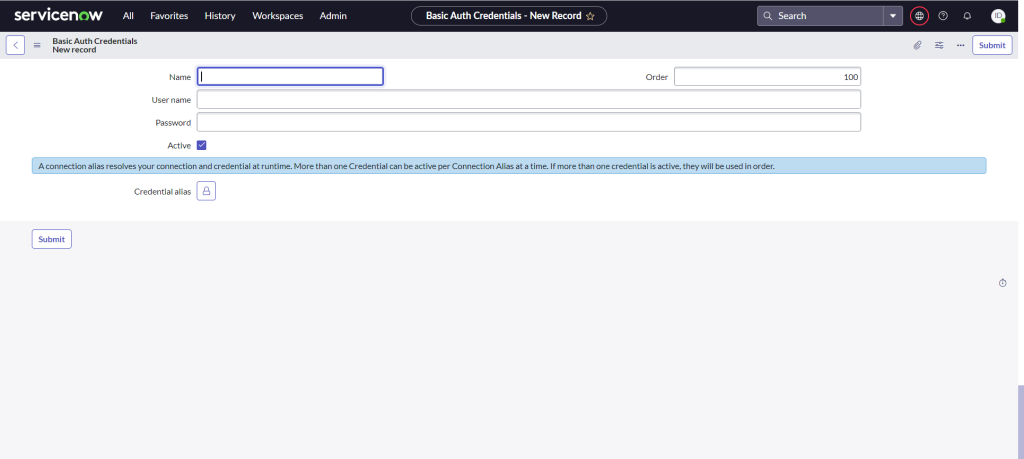Click the Submit button in the header

pyautogui.click(x=992, y=45)
